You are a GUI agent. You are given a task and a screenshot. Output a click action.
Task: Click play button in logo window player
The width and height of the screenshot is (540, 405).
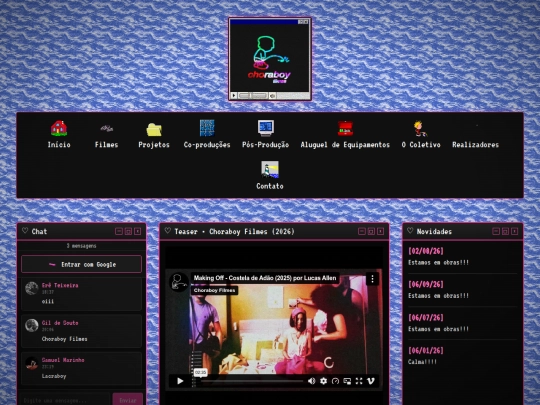[x=234, y=95]
